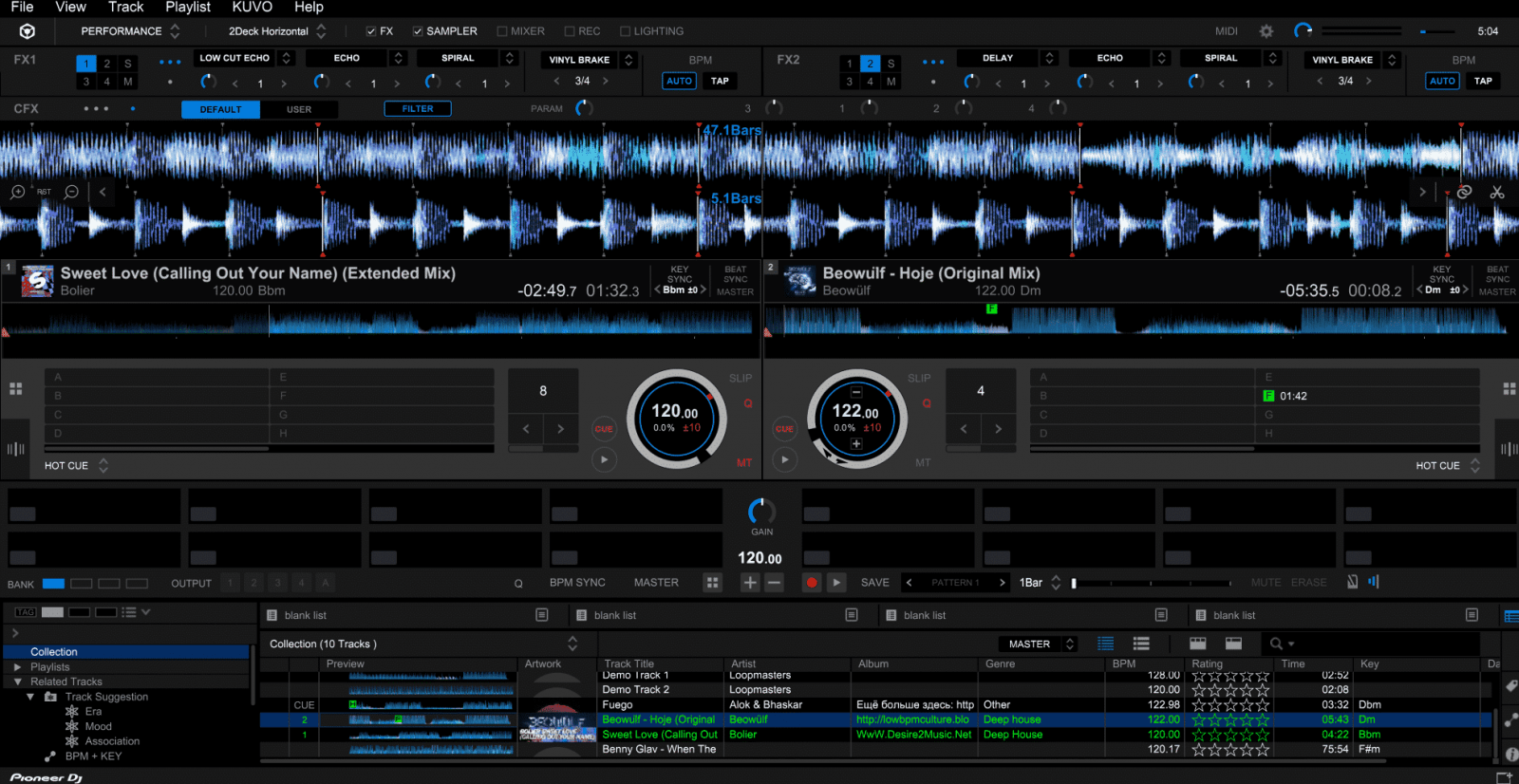Open deck 2 pad grid view icon
1519x784 pixels.
(1510, 389)
